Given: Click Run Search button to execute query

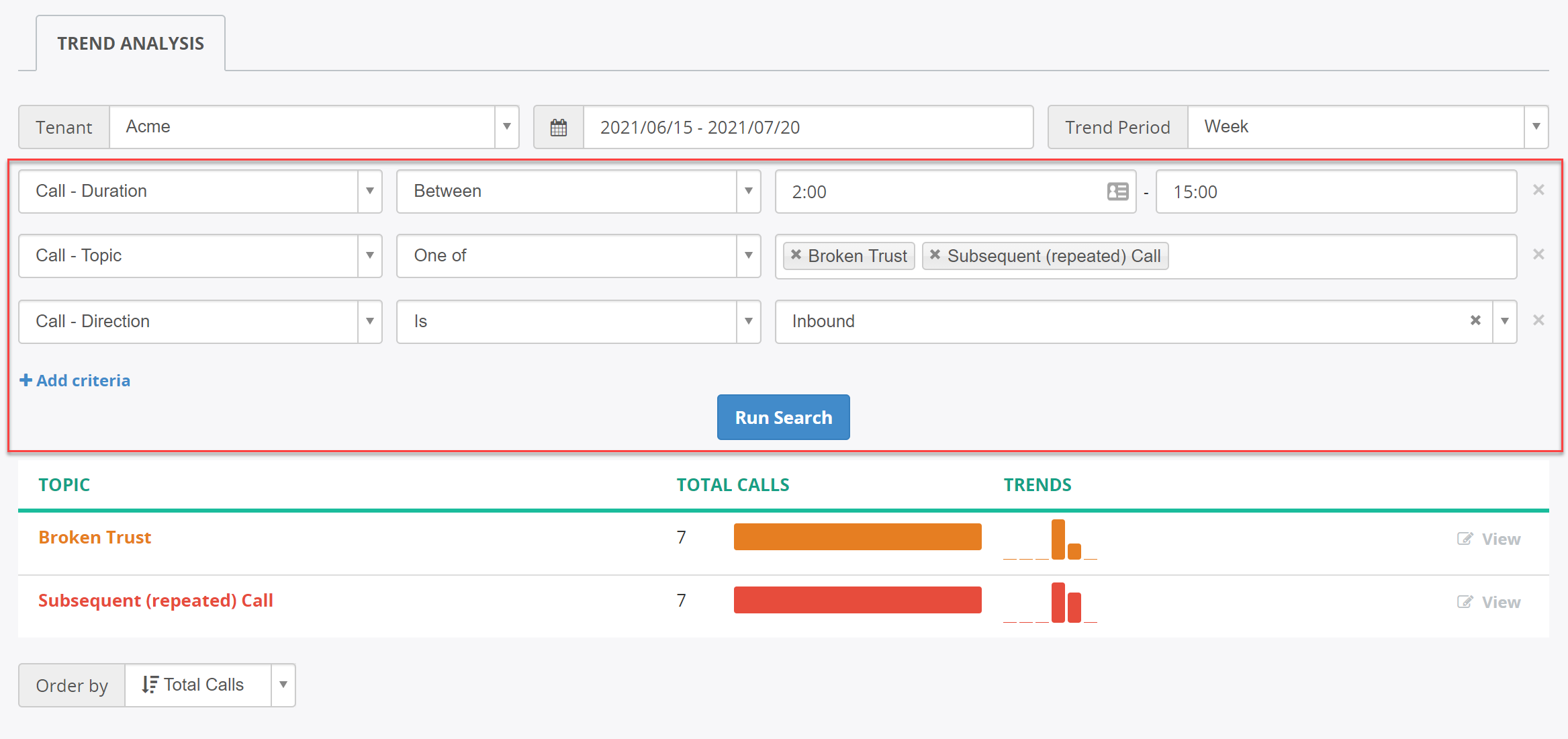Looking at the screenshot, I should pyautogui.click(x=784, y=417).
